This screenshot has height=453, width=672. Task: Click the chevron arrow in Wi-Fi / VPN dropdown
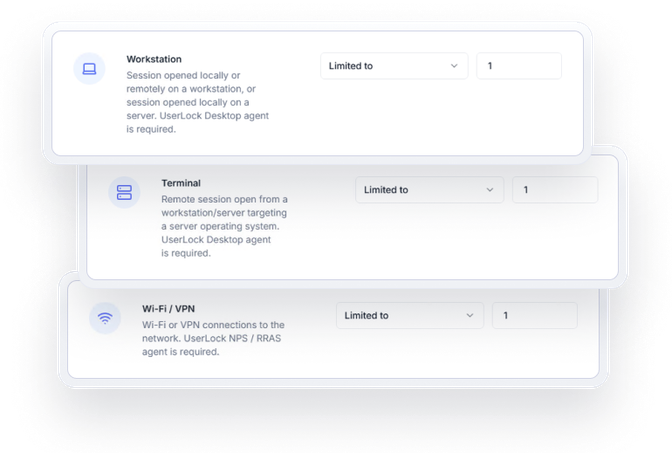coord(470,316)
